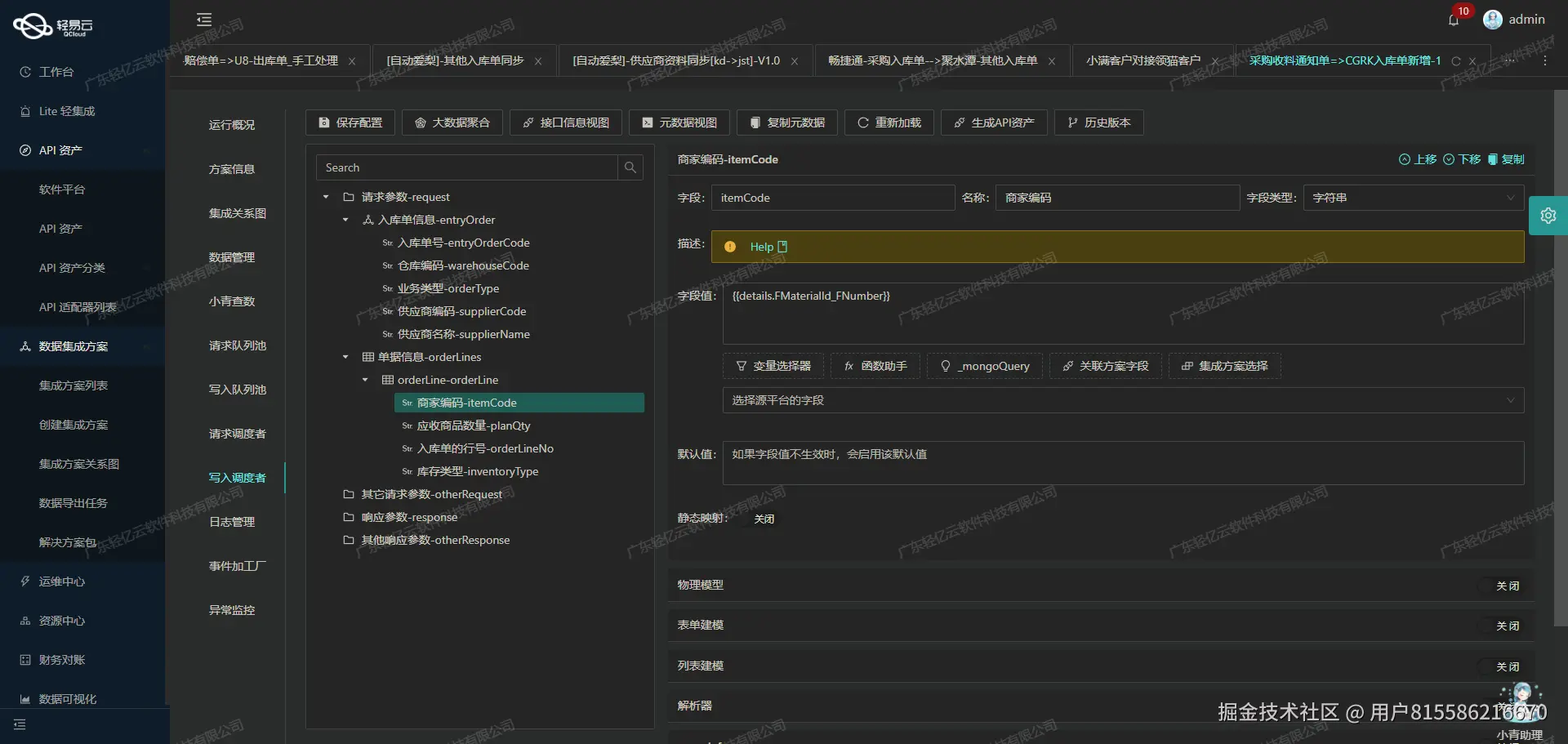The width and height of the screenshot is (1568, 744).
Task: Open 集成方案选择 picker
Action: [1223, 366]
